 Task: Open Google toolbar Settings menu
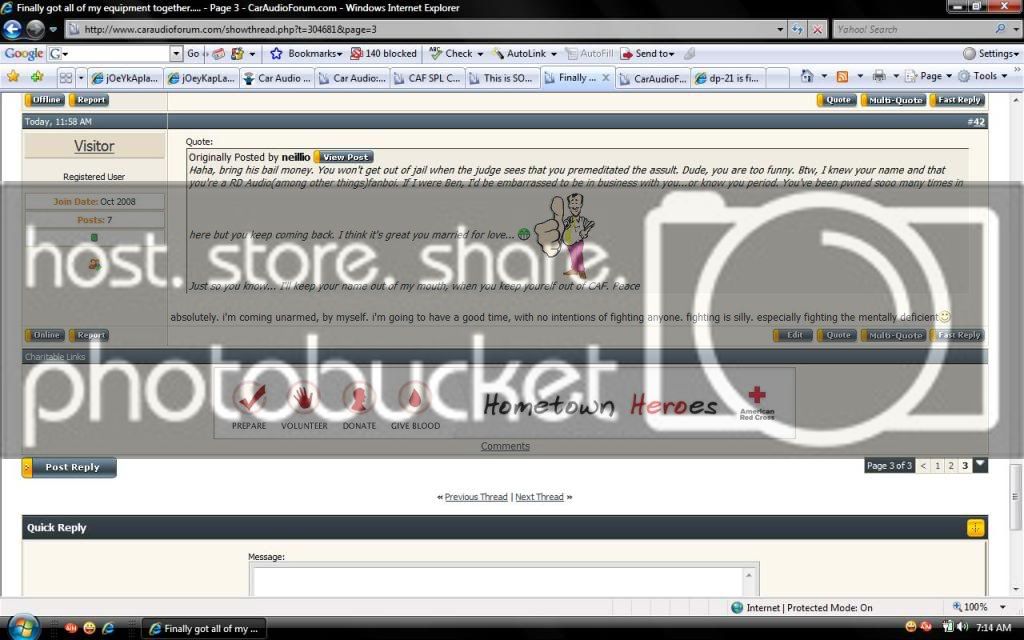[990, 54]
